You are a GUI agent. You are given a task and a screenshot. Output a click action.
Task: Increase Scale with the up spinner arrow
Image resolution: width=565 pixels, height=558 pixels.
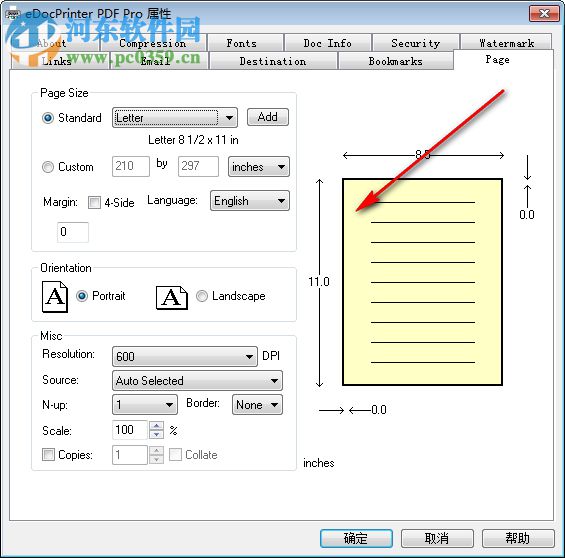[156, 426]
